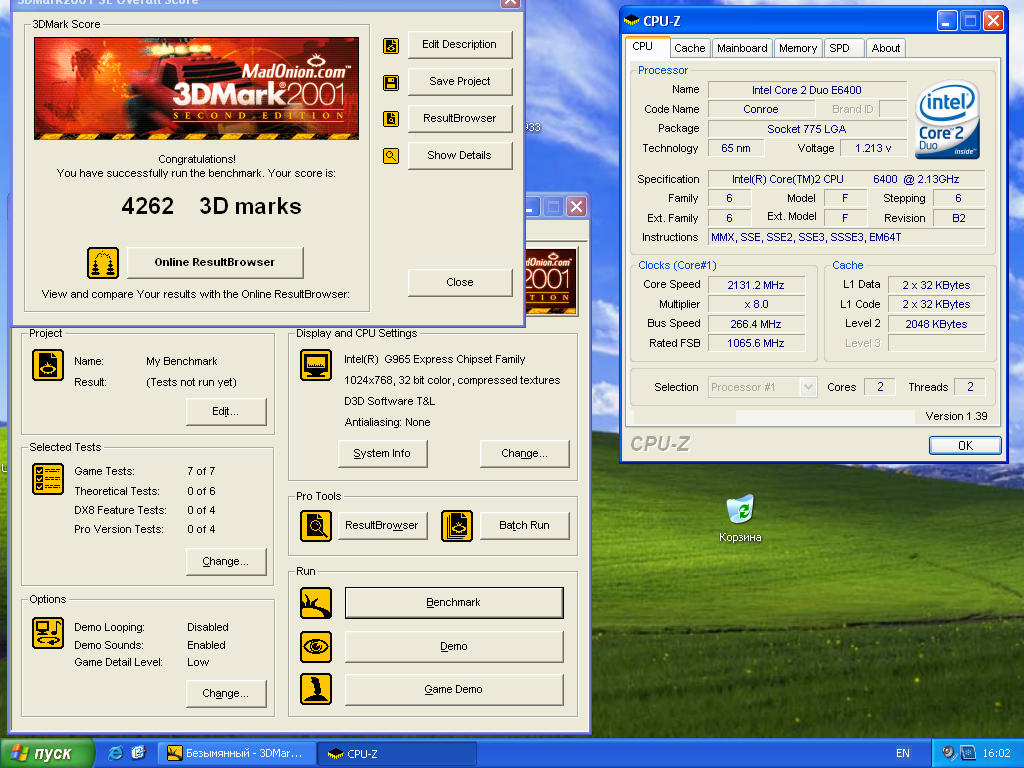1024x768 pixels.
Task: Switch to CPU-Z taskbar button
Action: [397, 753]
